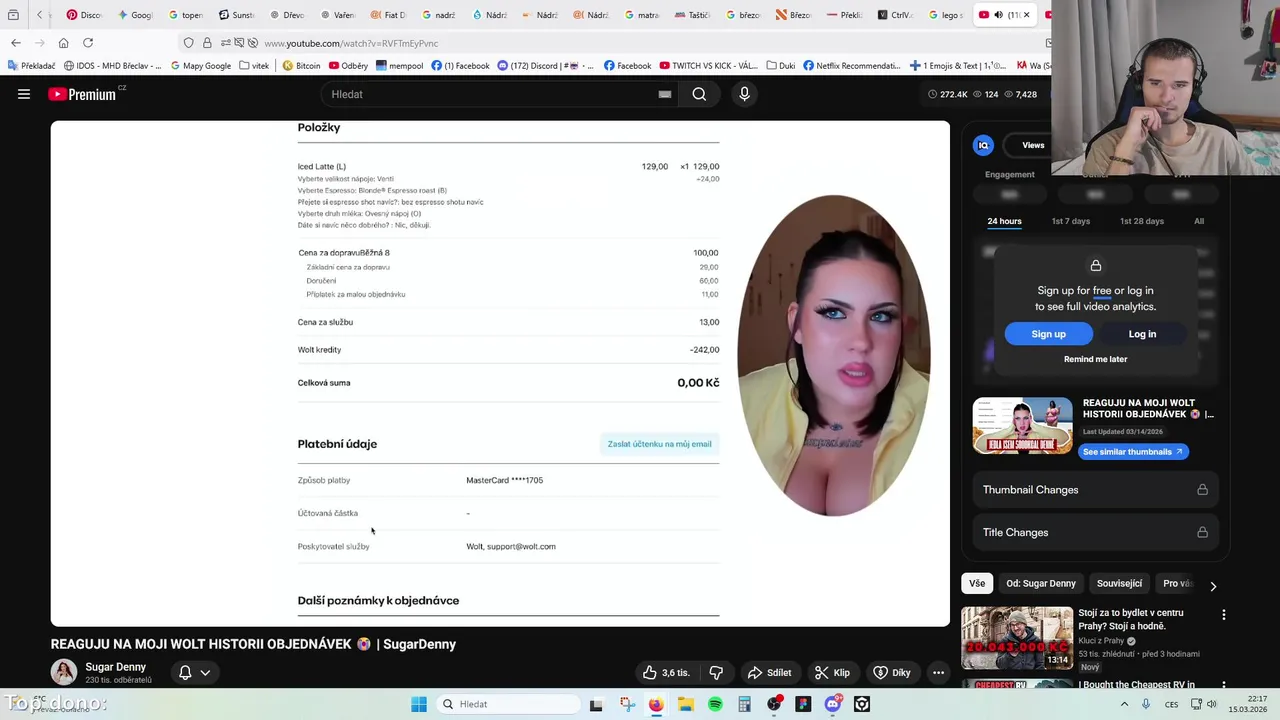Open more actions three-dot menu under video
This screenshot has width=1280, height=720.
pos(938,673)
